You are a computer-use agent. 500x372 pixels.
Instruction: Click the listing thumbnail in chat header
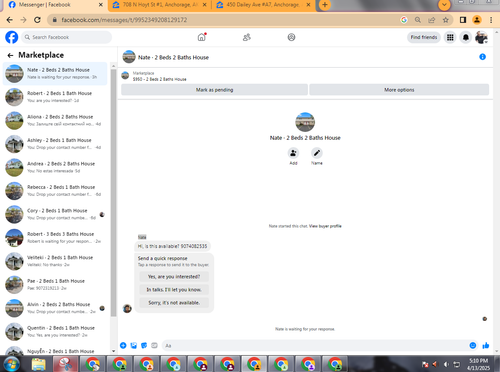[129, 57]
